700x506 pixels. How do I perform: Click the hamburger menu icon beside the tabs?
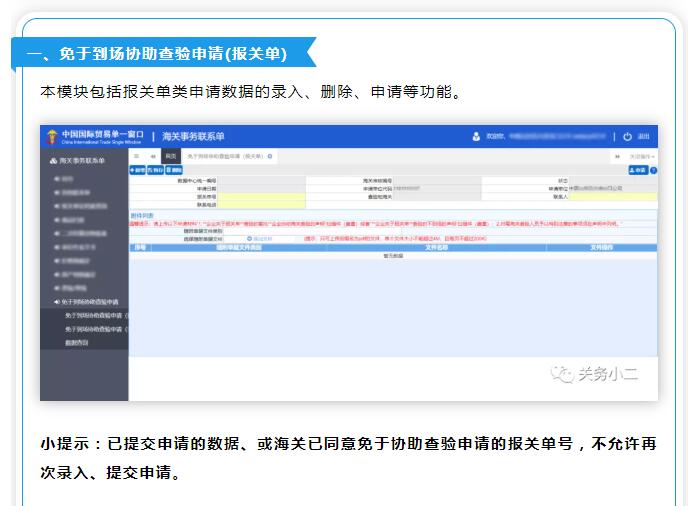click(x=137, y=157)
